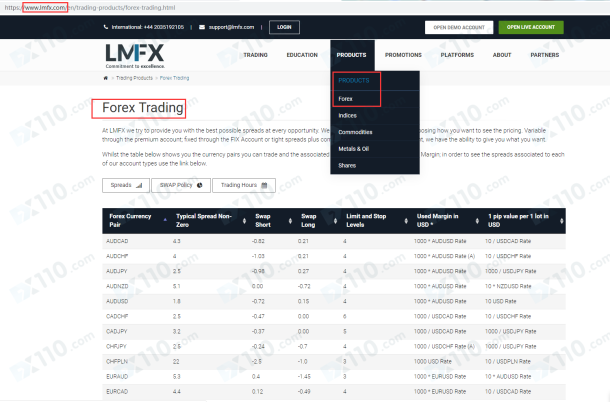Click the LMFX logo
This screenshot has height=402, width=610.
pos(135,56)
